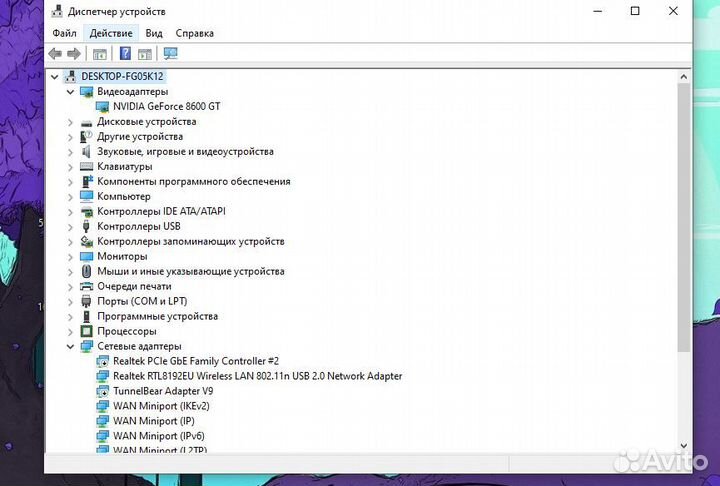Expand the Клавиатуры category

[x=70, y=167]
